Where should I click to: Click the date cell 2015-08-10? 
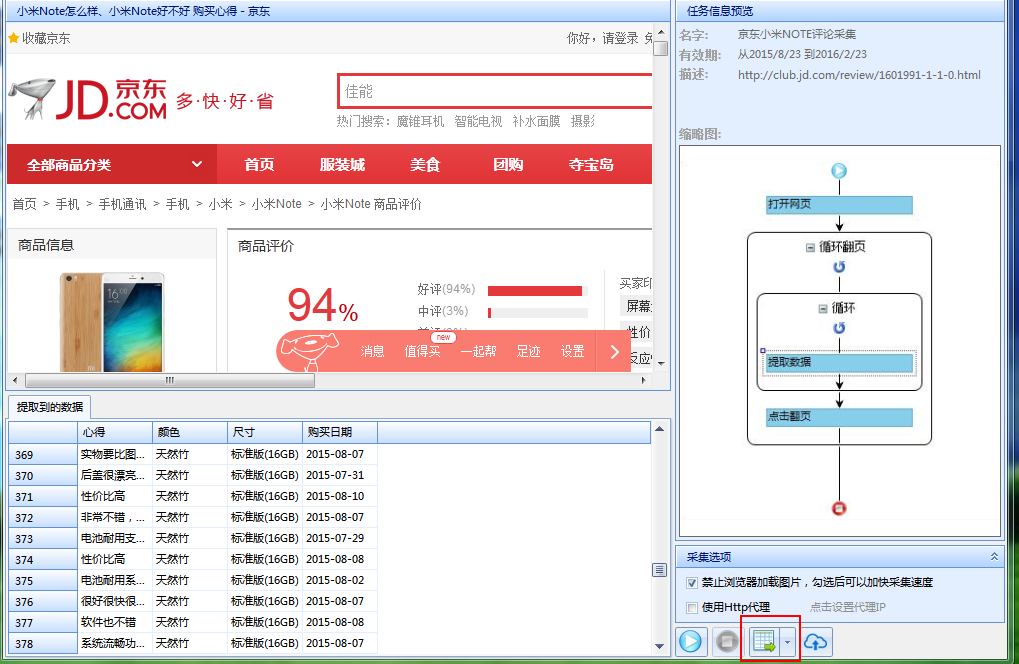tap(340, 496)
